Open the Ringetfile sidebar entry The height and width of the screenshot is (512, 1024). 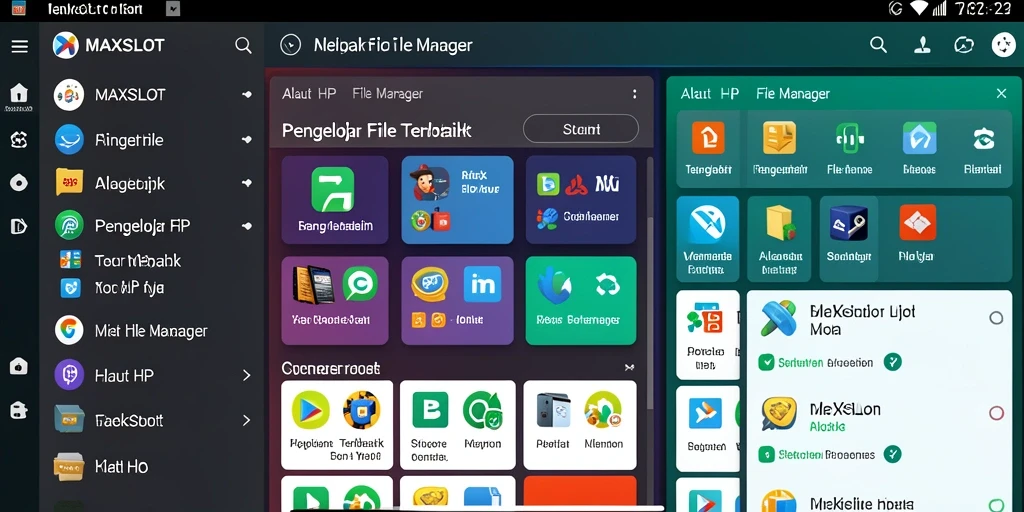pyautogui.click(x=153, y=139)
